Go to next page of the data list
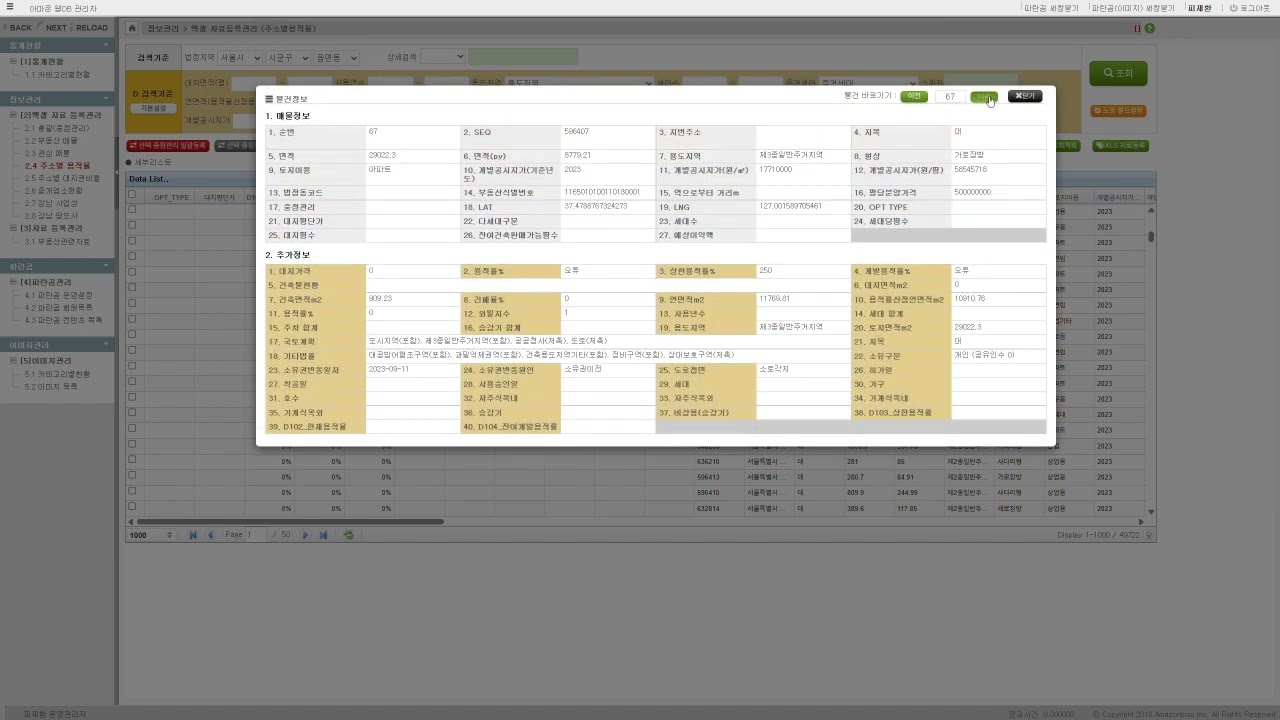The width and height of the screenshot is (1280, 720). coord(306,535)
